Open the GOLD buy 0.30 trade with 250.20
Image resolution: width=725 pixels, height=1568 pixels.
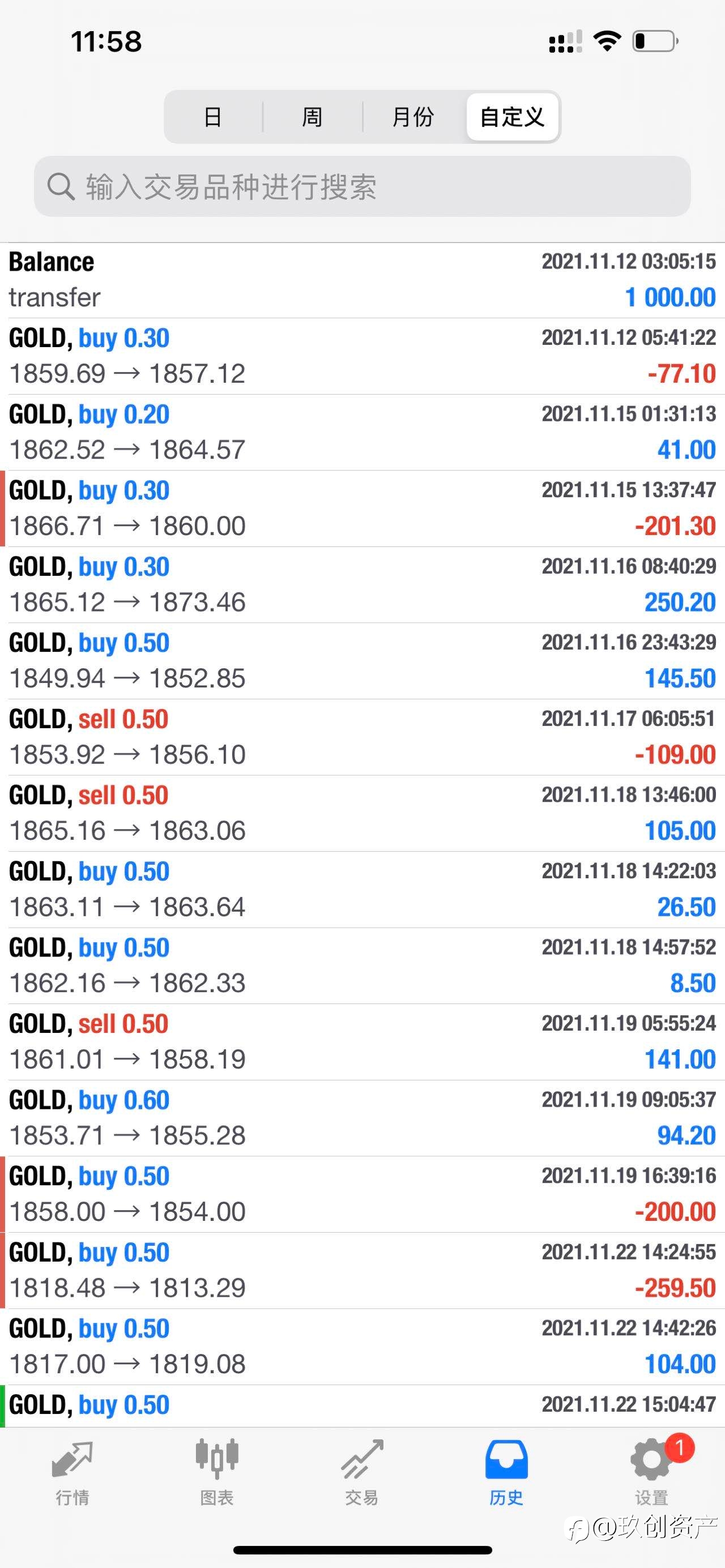click(362, 584)
